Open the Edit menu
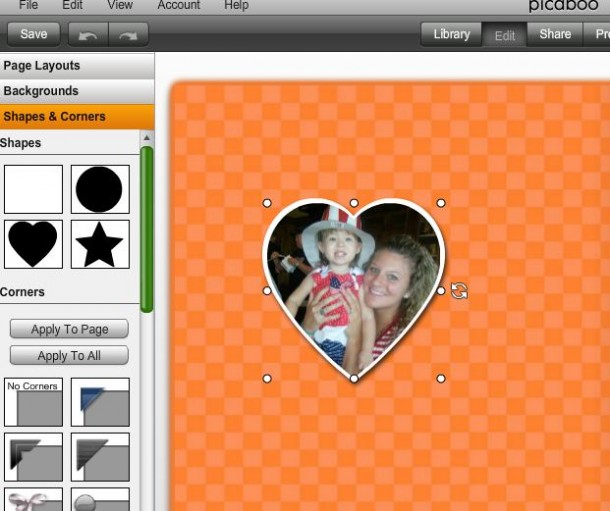Image resolution: width=610 pixels, height=511 pixels. click(x=72, y=5)
